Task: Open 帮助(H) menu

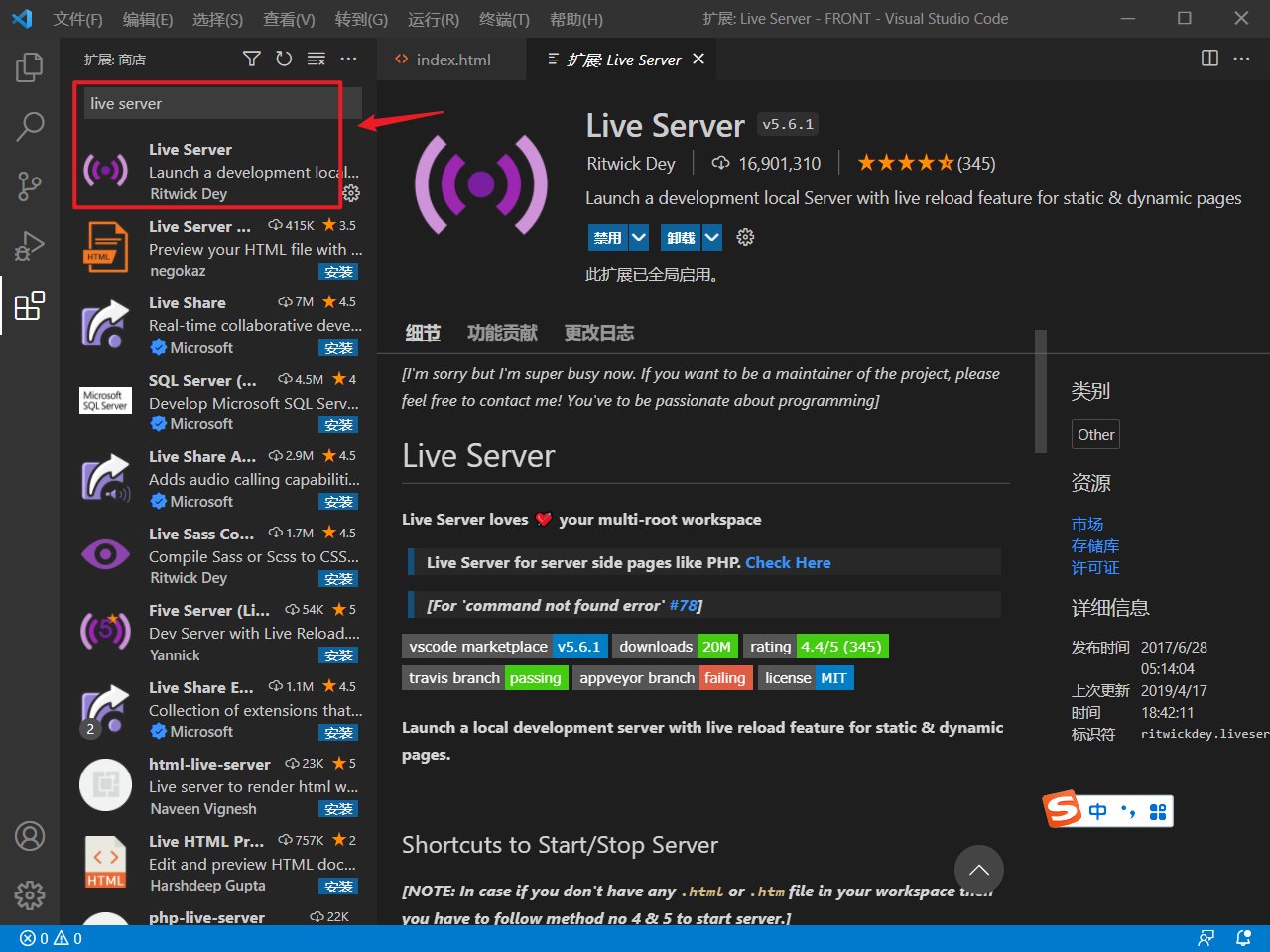Action: pos(575,19)
